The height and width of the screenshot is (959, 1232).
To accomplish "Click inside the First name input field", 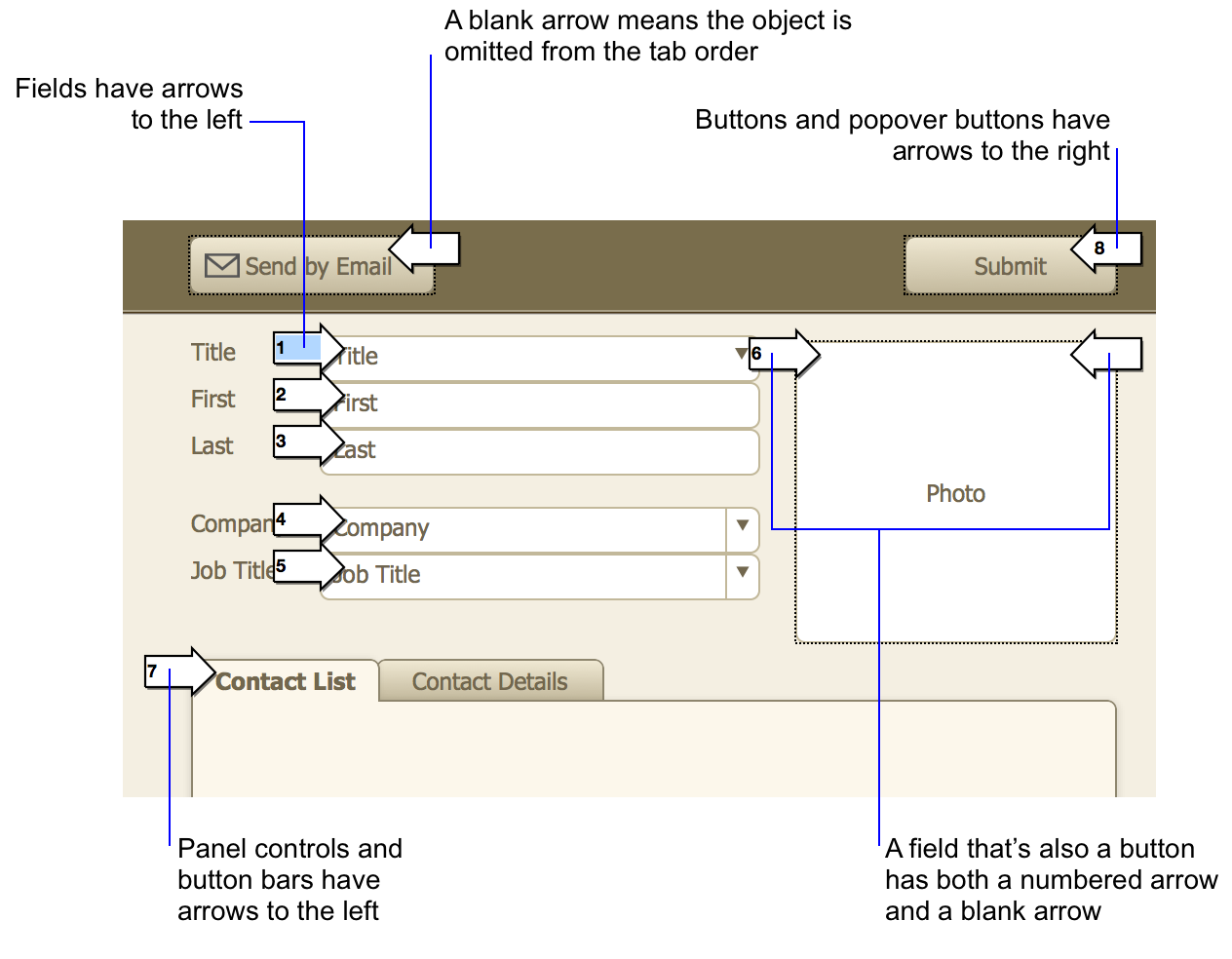I will [536, 403].
